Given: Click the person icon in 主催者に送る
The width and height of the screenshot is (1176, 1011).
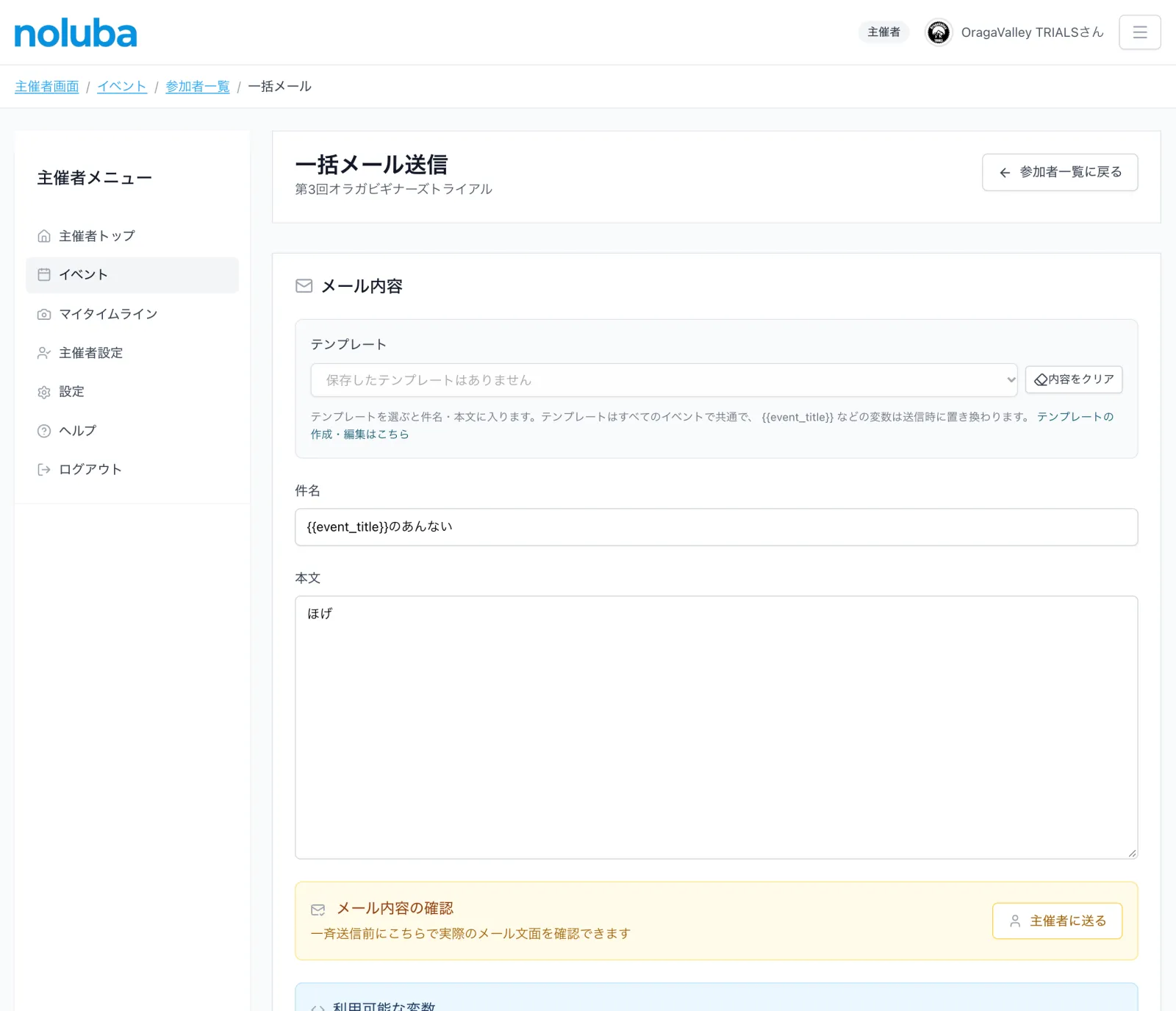Looking at the screenshot, I should click(x=1015, y=921).
